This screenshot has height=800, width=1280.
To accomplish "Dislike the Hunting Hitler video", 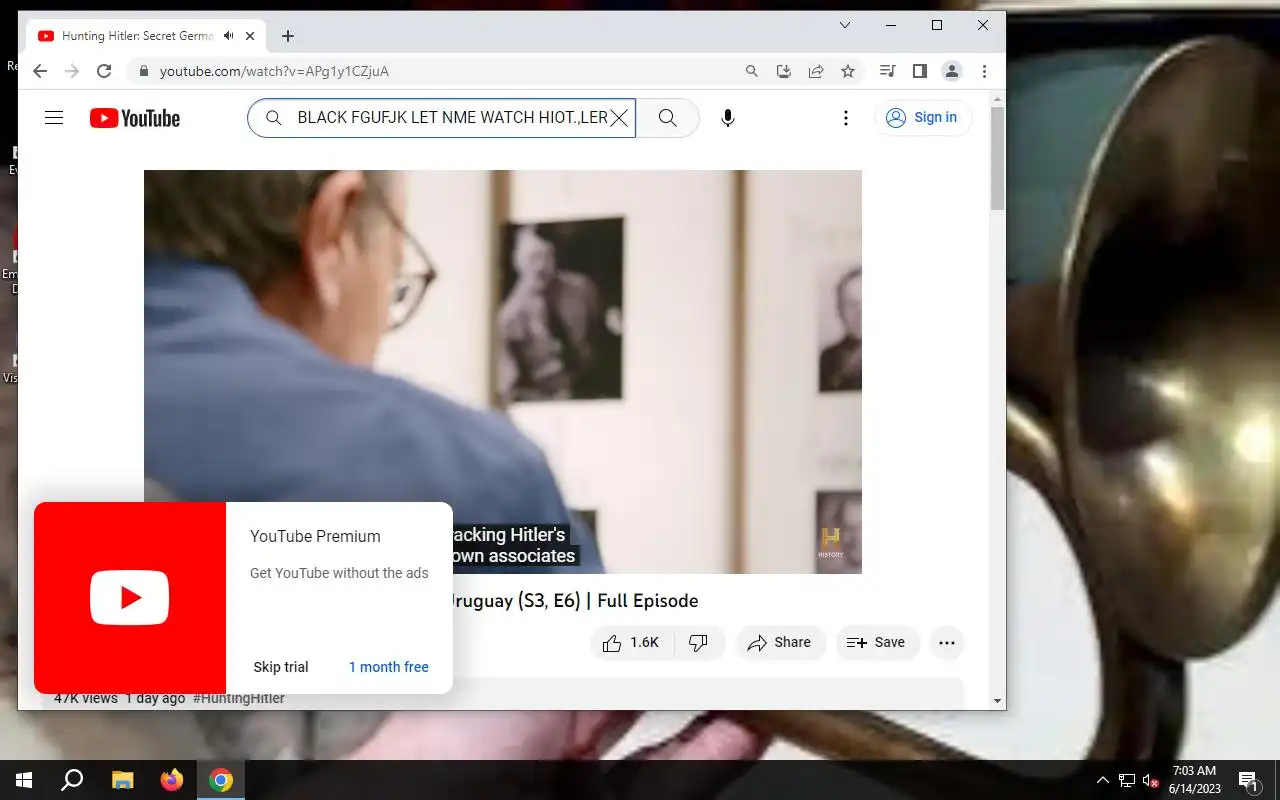I will click(699, 643).
